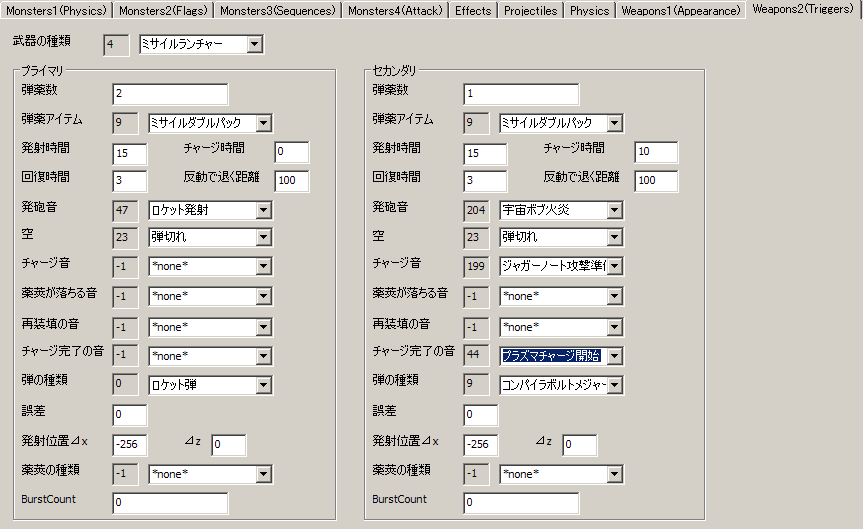Viewport: 863px width, 529px height.
Task: Click the セカンダリ group label
Action: (x=395, y=70)
